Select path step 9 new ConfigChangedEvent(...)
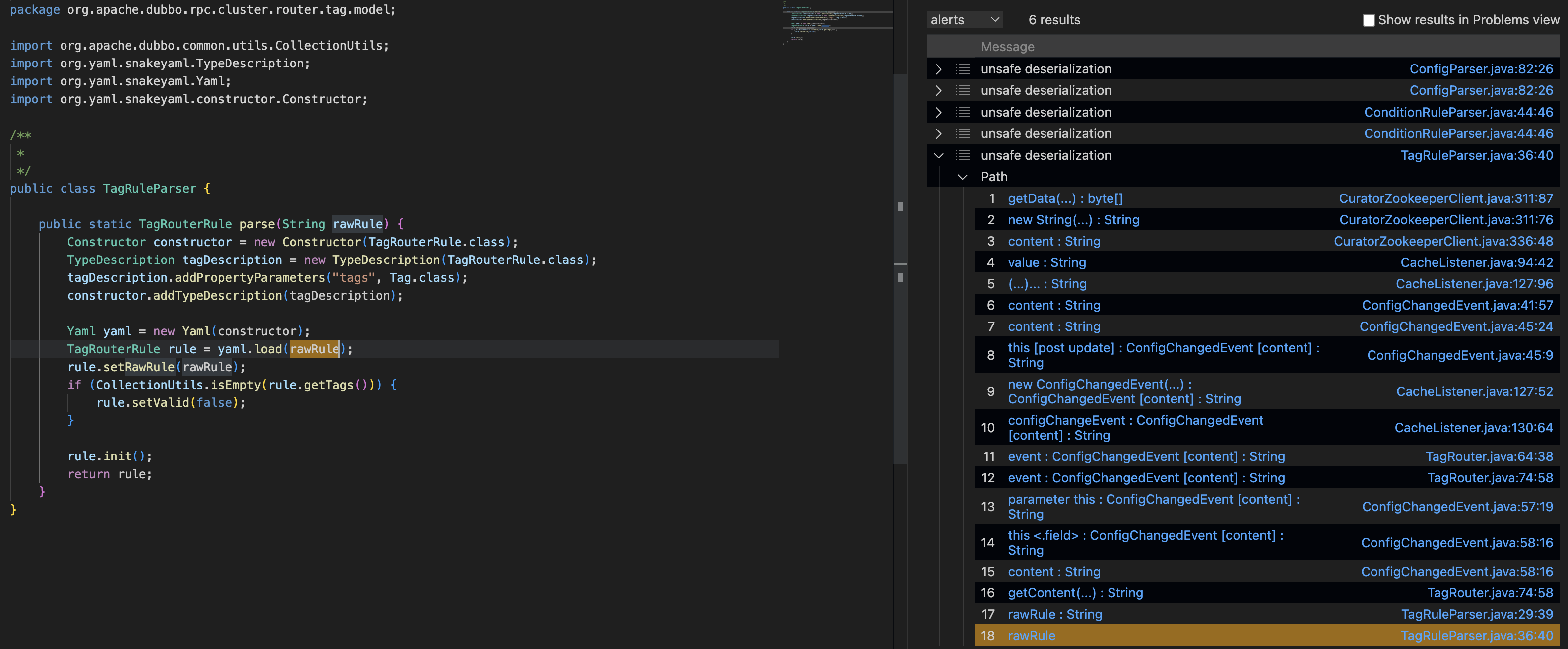The width and height of the screenshot is (1568, 649). 1124,391
